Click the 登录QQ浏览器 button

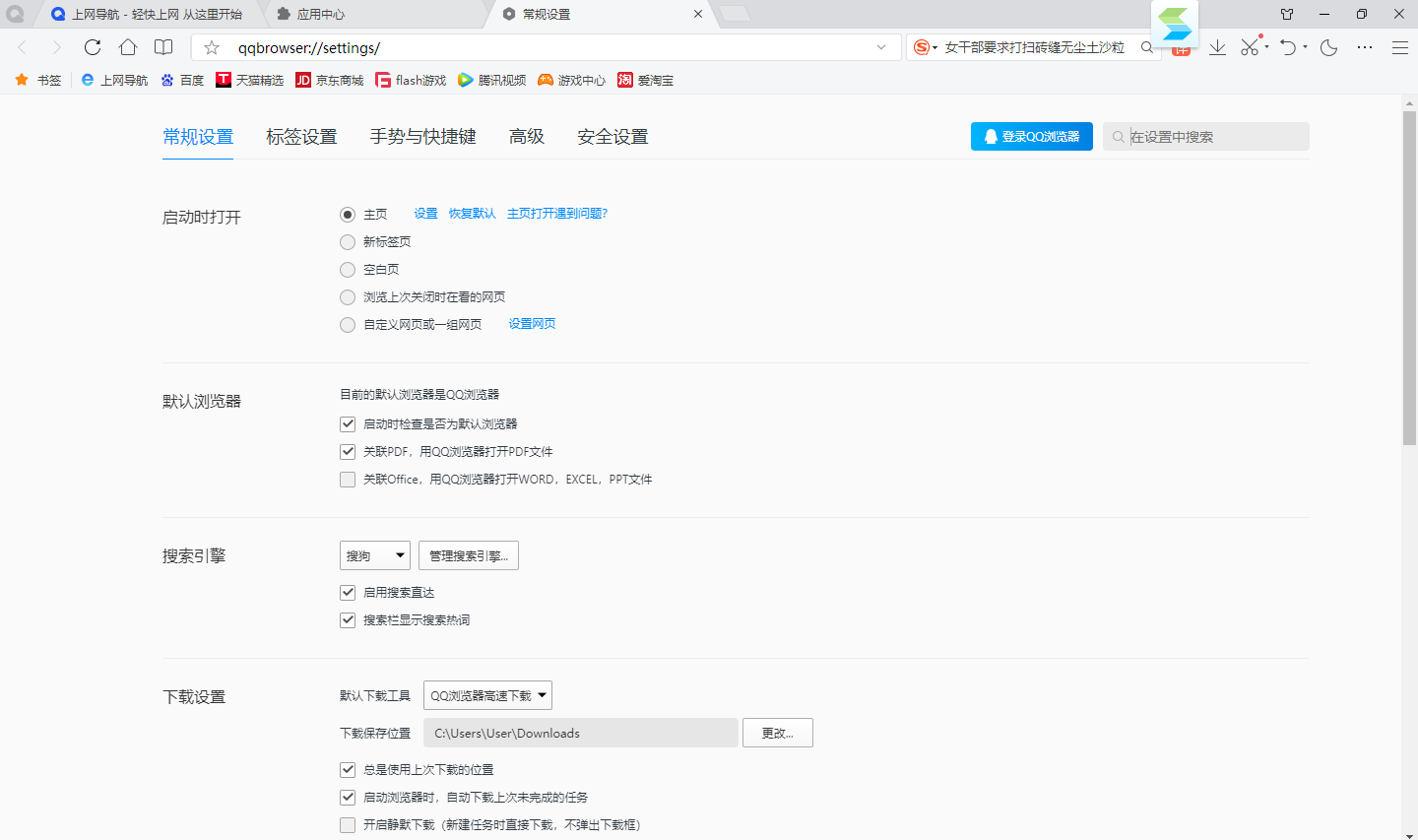1031,137
